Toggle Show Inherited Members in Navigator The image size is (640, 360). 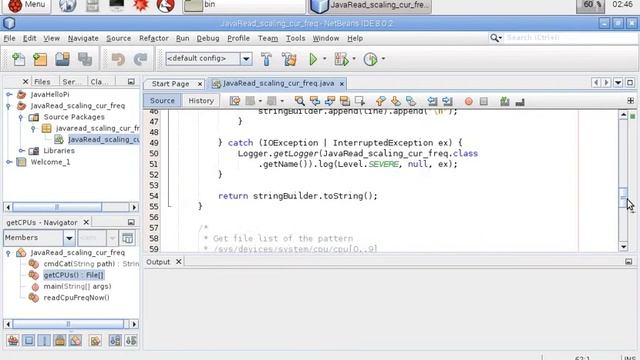(13, 340)
